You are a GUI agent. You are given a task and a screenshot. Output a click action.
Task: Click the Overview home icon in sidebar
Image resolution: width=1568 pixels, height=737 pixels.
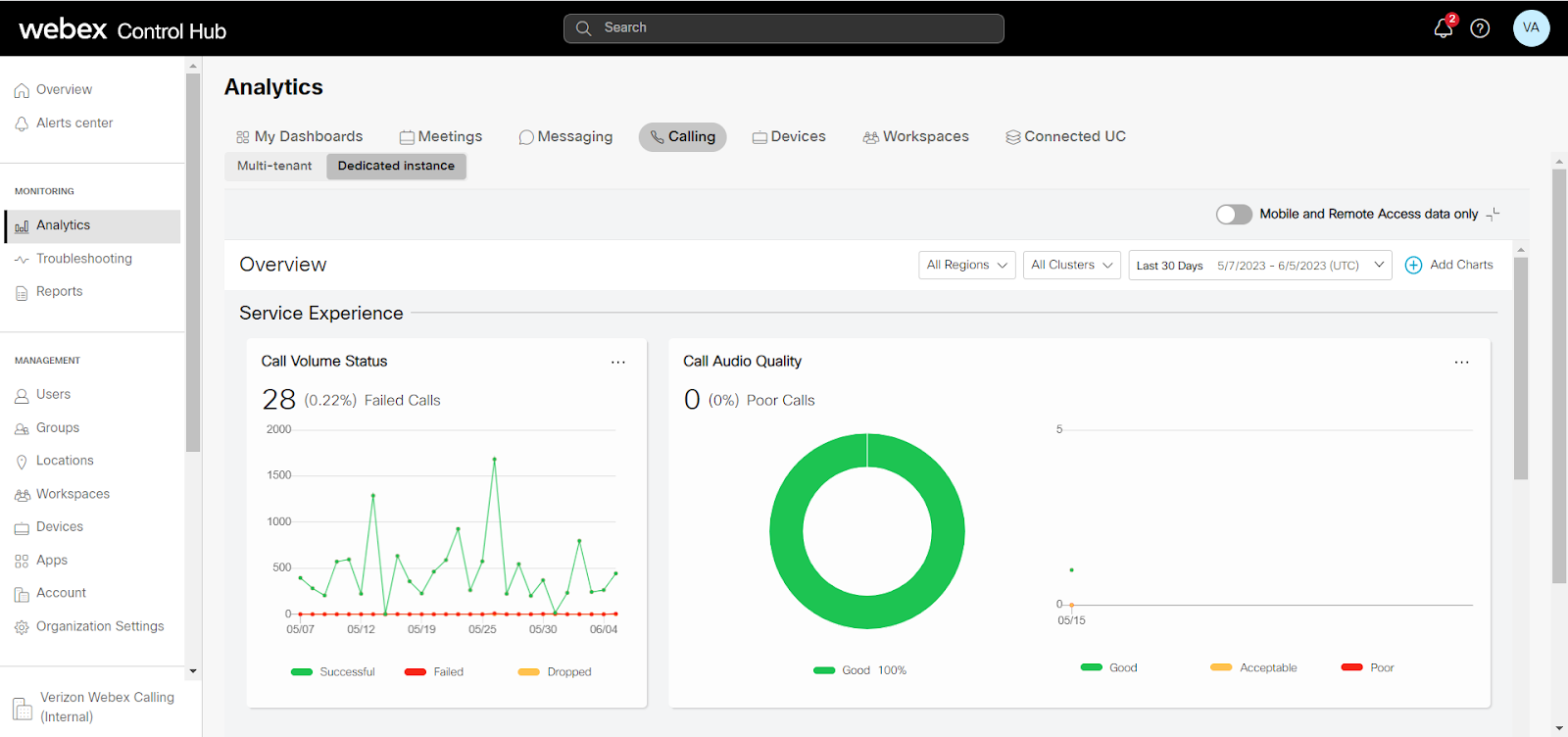(22, 90)
